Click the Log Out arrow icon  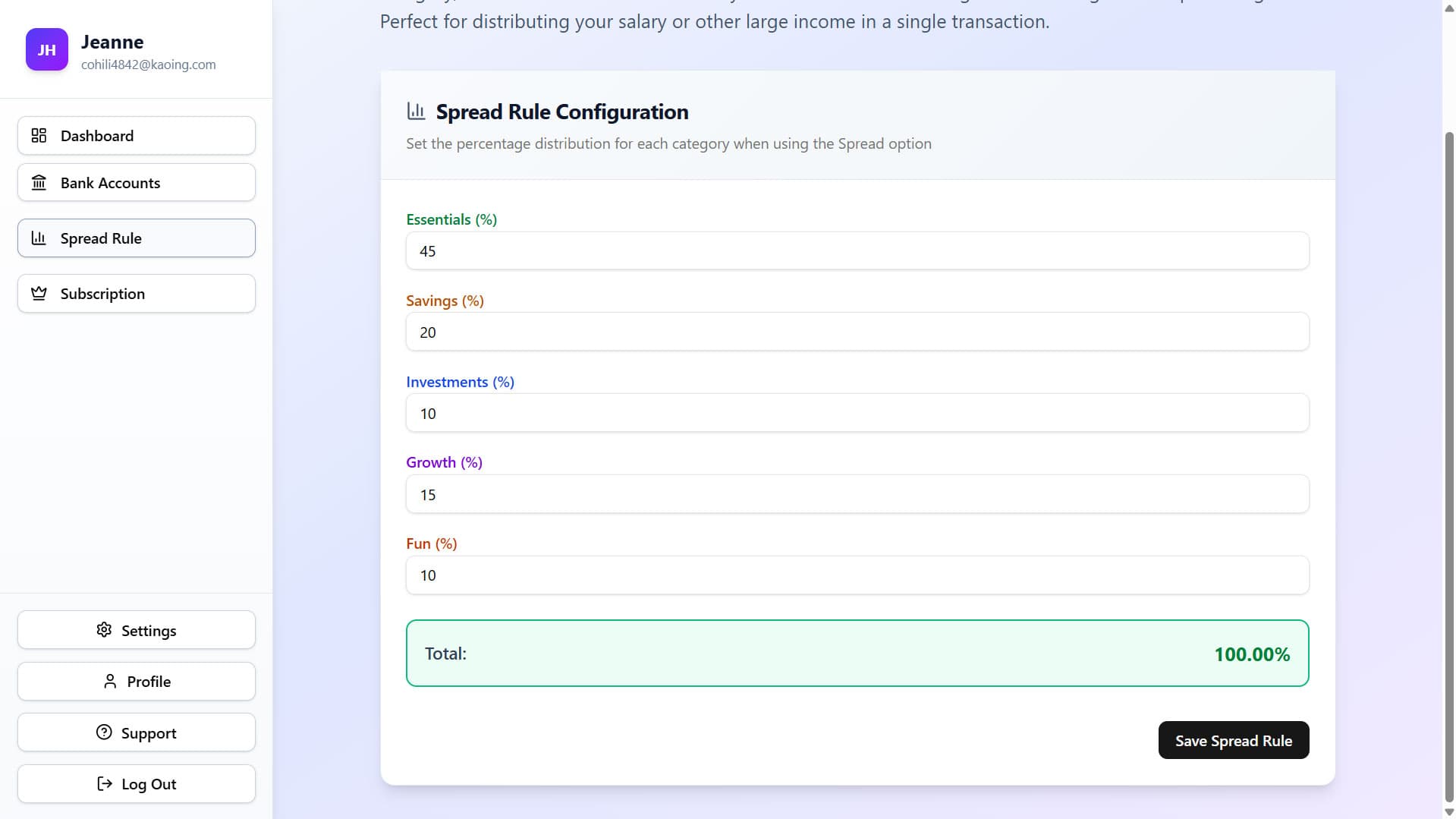click(104, 783)
